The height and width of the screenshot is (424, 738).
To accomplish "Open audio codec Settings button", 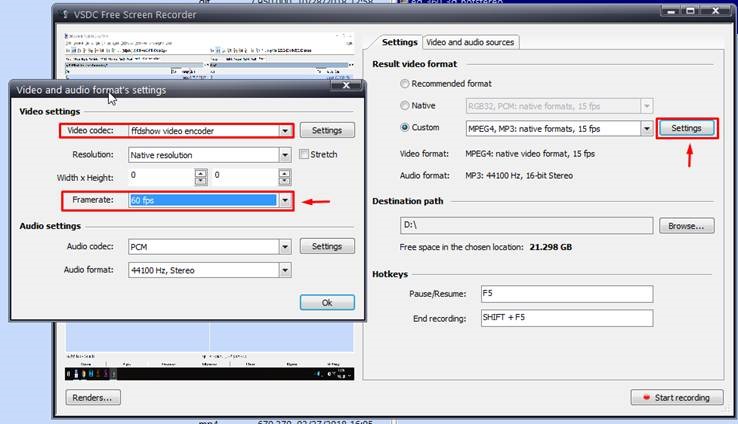I will point(327,246).
